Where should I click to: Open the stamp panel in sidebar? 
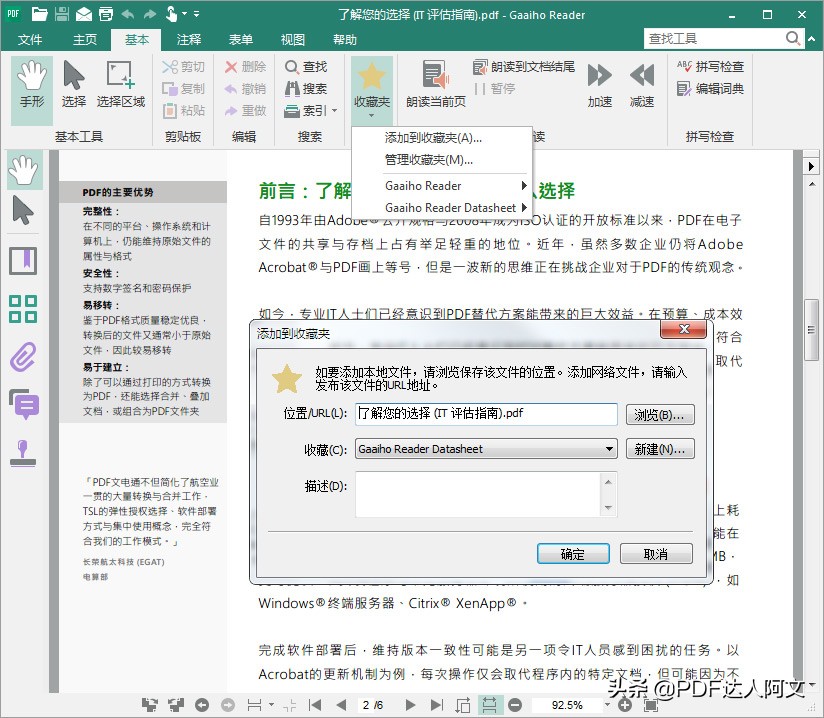point(23,453)
